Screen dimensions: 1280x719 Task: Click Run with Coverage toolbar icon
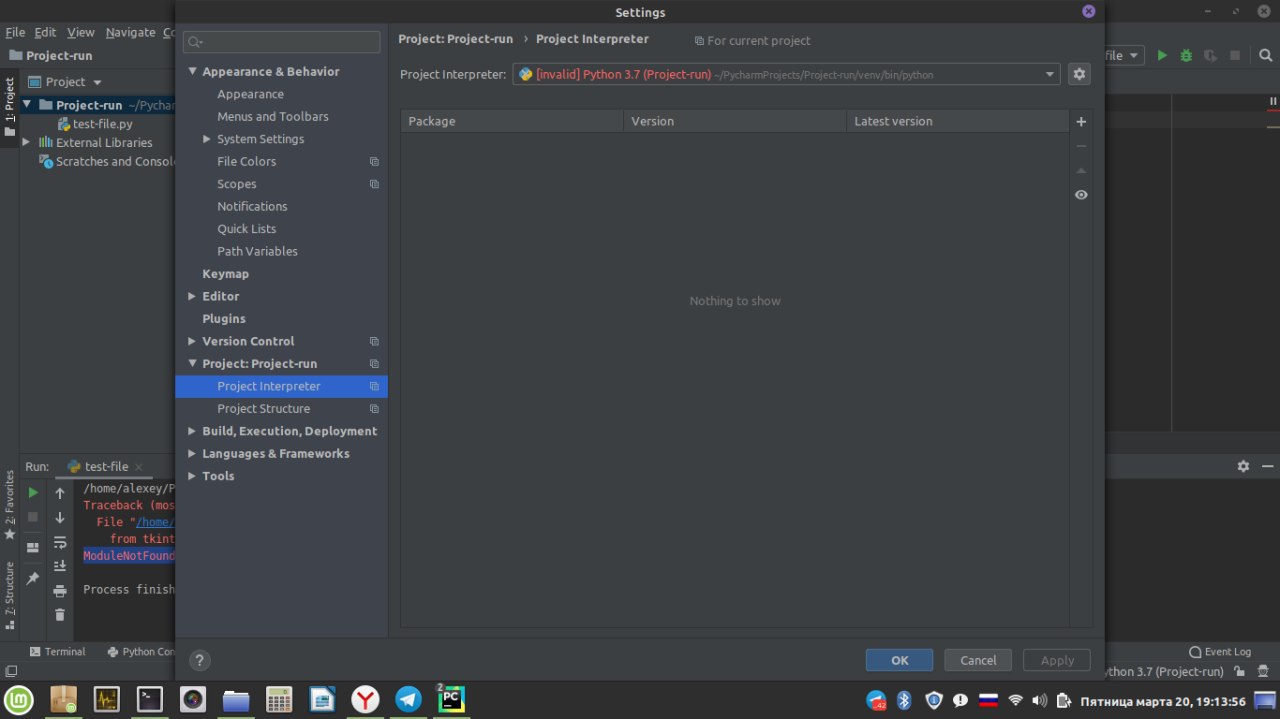1211,56
